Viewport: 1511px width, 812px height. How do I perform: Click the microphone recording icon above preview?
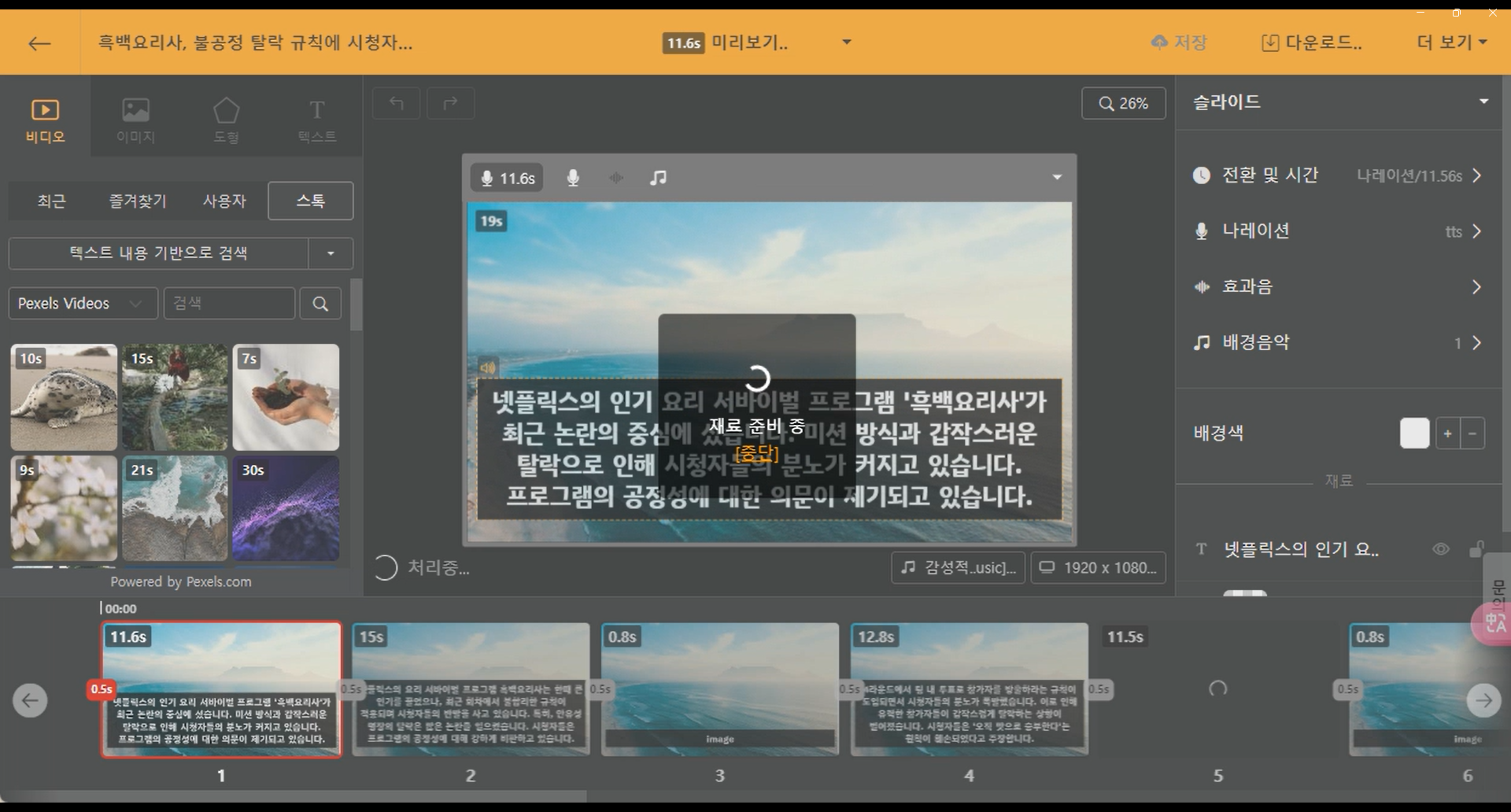[573, 178]
